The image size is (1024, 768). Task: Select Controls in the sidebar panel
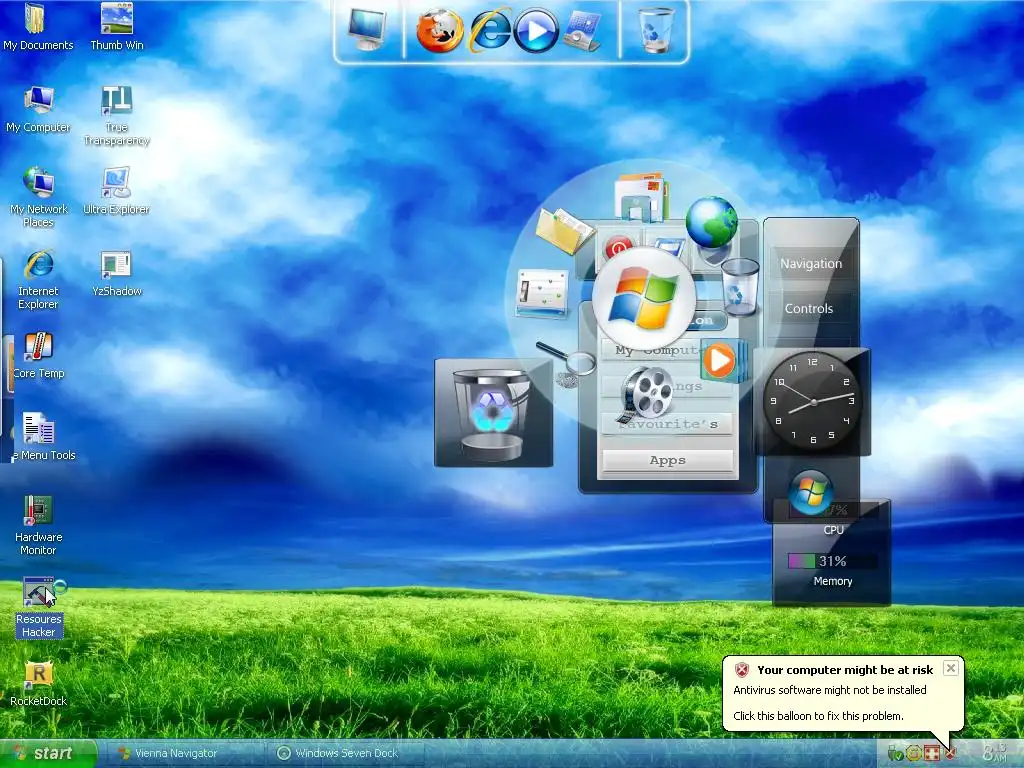pyautogui.click(x=808, y=309)
